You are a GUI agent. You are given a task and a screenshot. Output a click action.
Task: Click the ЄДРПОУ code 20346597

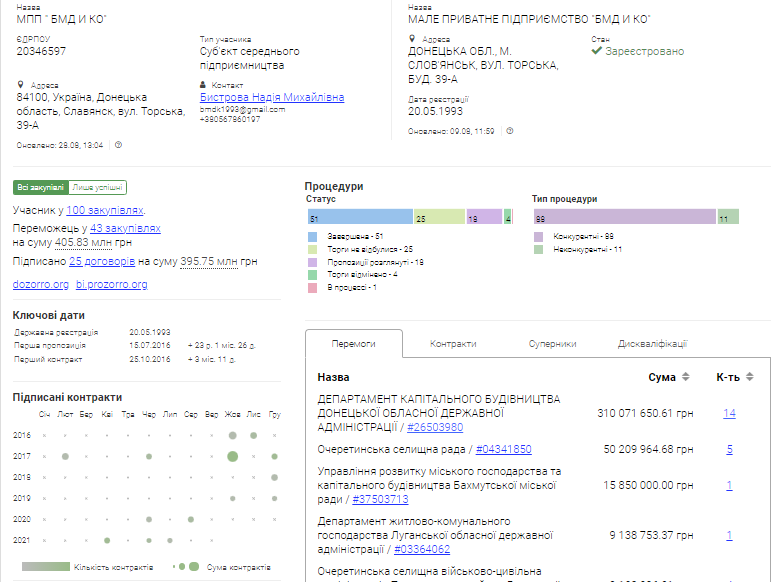coord(41,51)
